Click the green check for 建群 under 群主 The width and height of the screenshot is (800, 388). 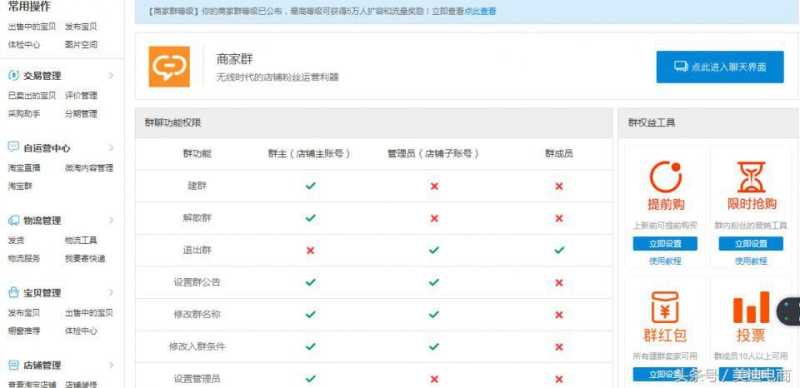click(310, 186)
